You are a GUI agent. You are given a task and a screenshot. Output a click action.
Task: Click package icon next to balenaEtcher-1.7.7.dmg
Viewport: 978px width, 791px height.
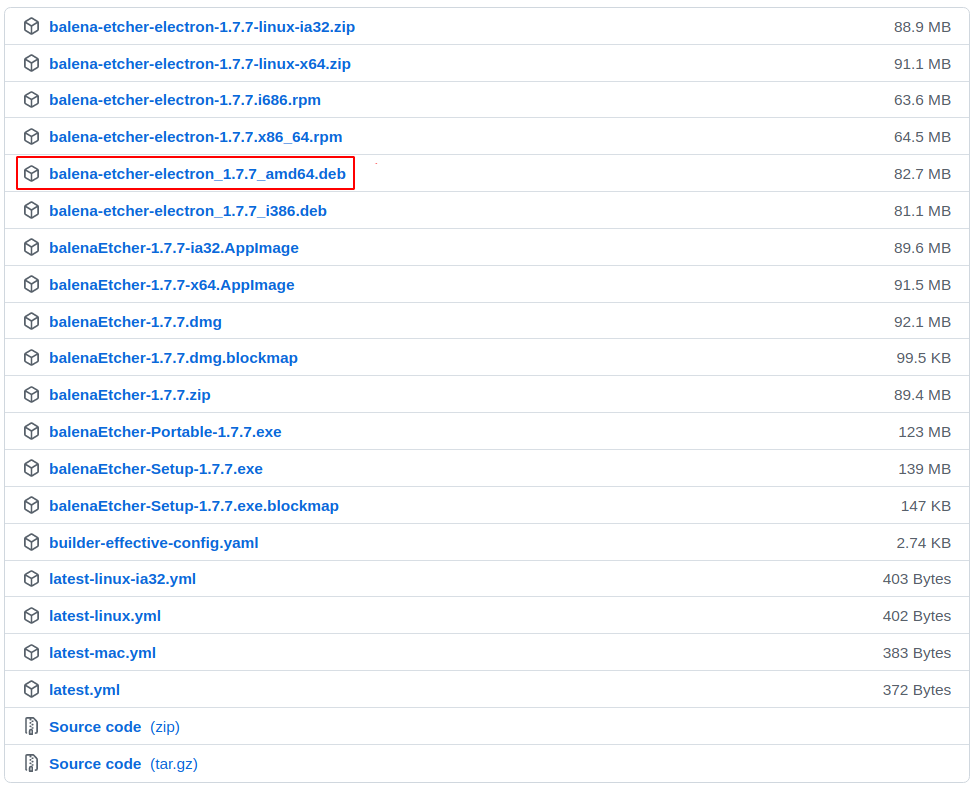pyautogui.click(x=31, y=321)
